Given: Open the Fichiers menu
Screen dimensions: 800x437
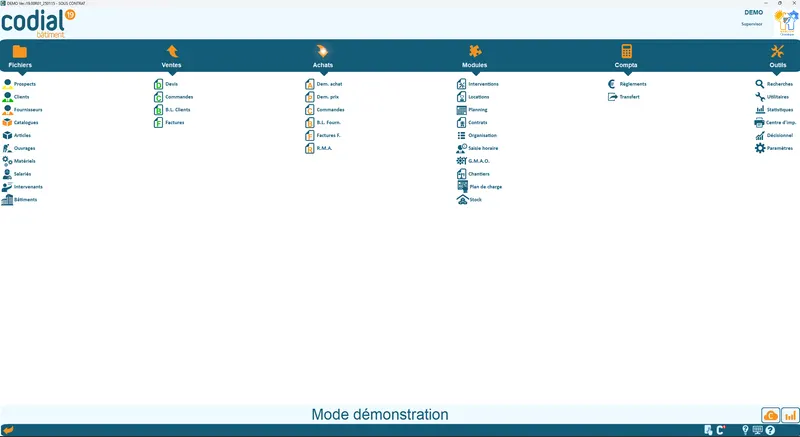Looking at the screenshot, I should point(20,56).
